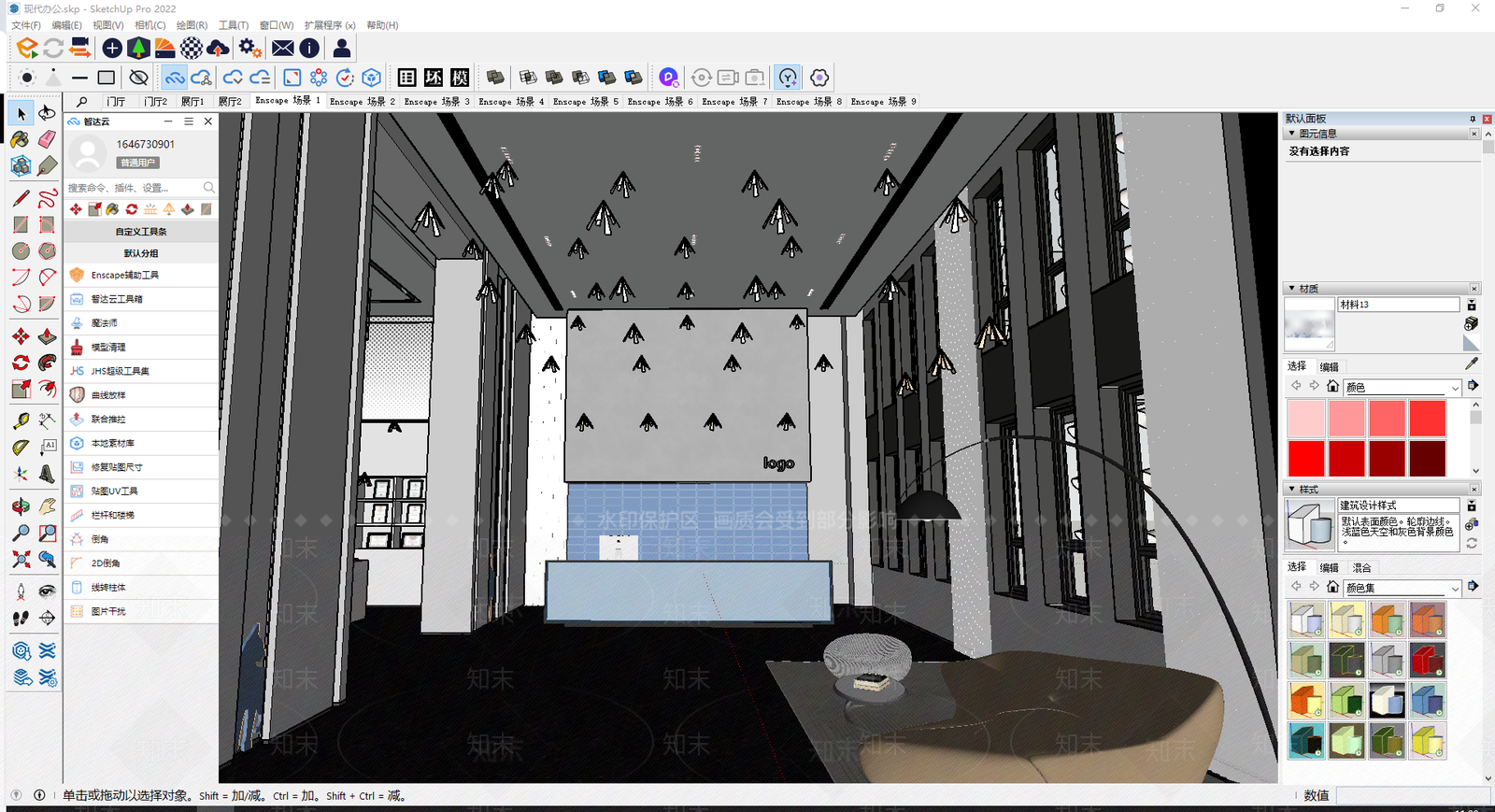Screen dimensions: 1495x812
Task: Click the Enscape info about icon
Action: coord(309,48)
